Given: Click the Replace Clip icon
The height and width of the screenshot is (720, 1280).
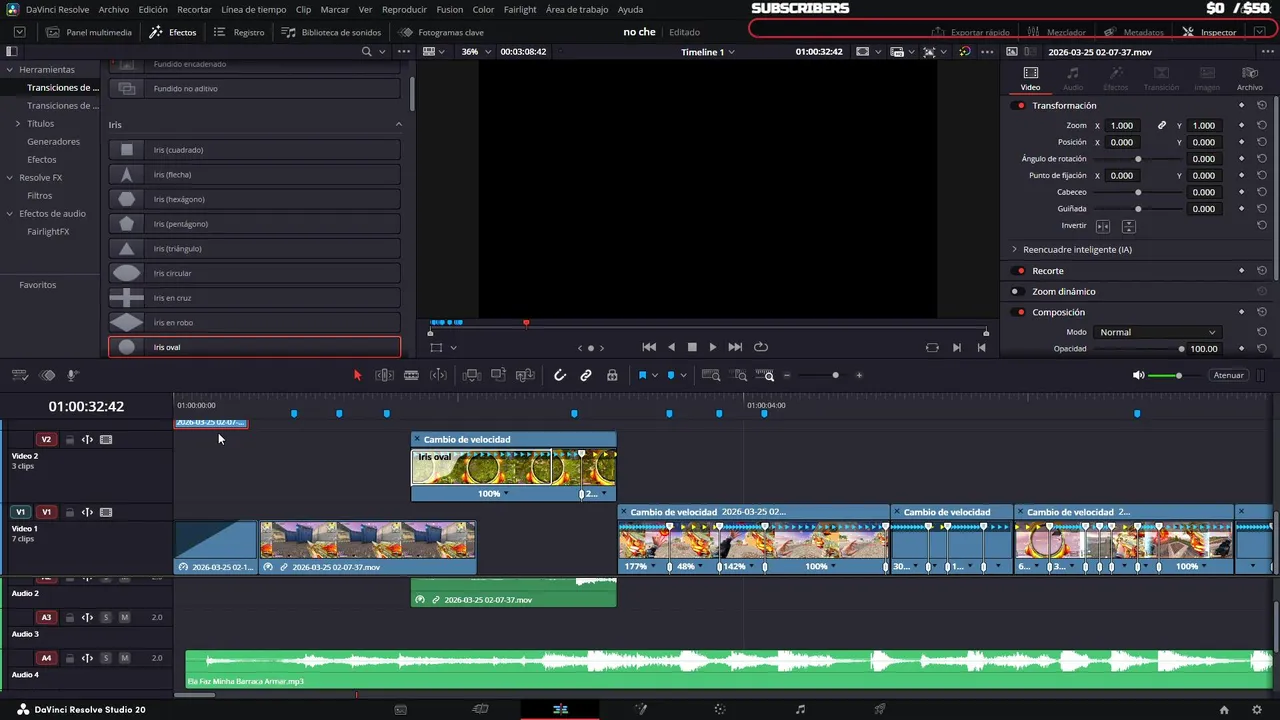Looking at the screenshot, I should point(525,375).
